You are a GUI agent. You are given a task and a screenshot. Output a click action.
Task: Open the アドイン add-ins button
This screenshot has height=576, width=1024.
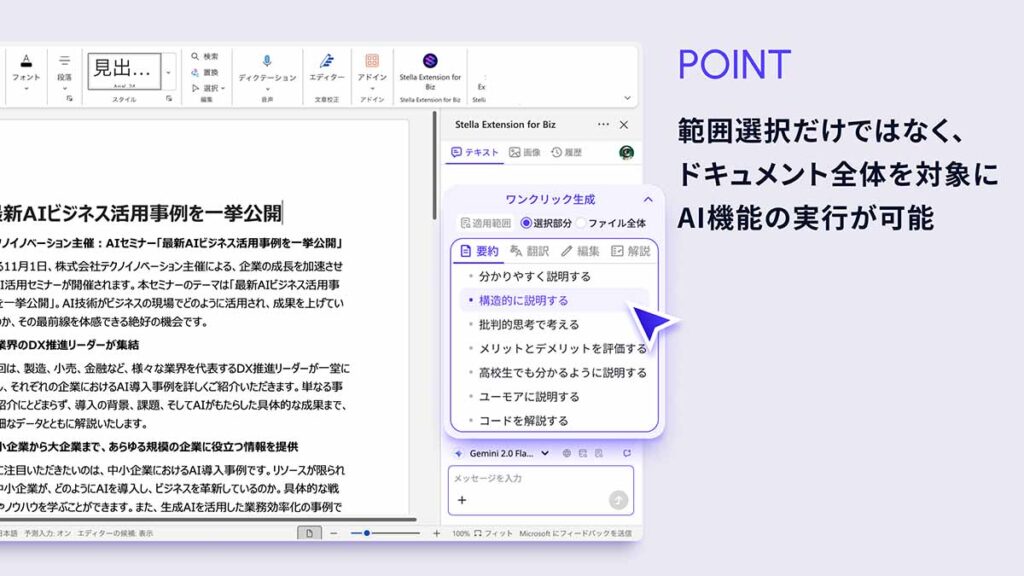pyautogui.click(x=372, y=71)
